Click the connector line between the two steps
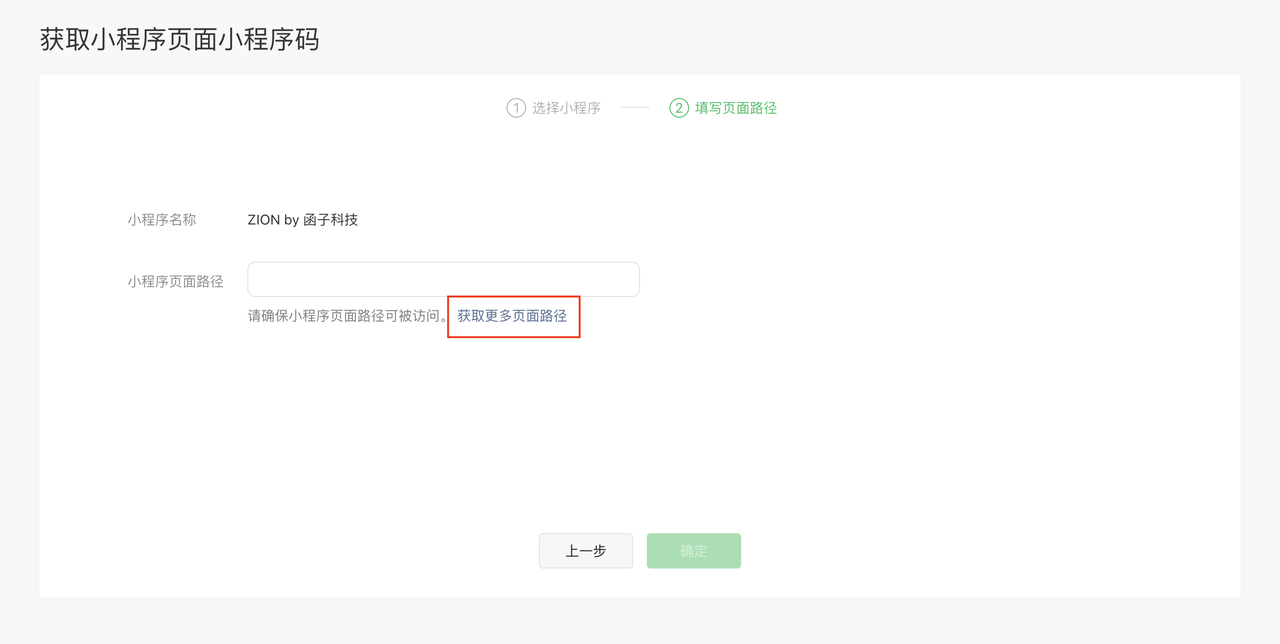The image size is (1280, 644). 635,108
